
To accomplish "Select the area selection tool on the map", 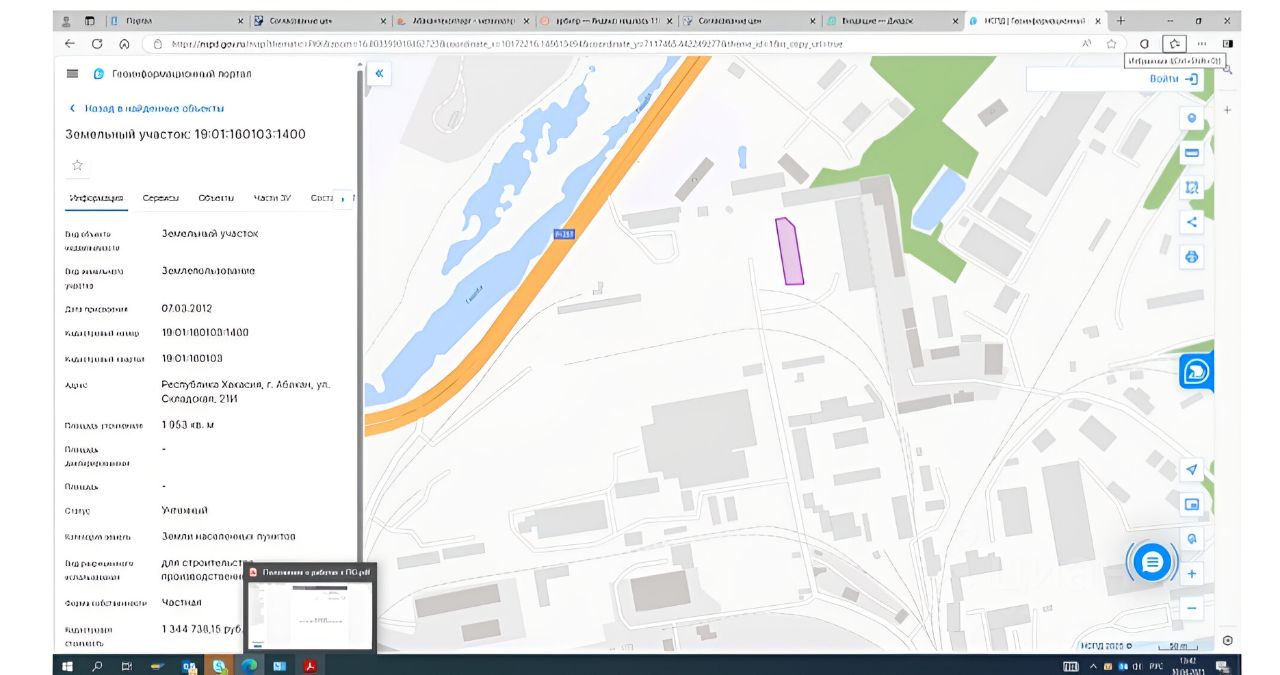I will click(x=1191, y=187).
